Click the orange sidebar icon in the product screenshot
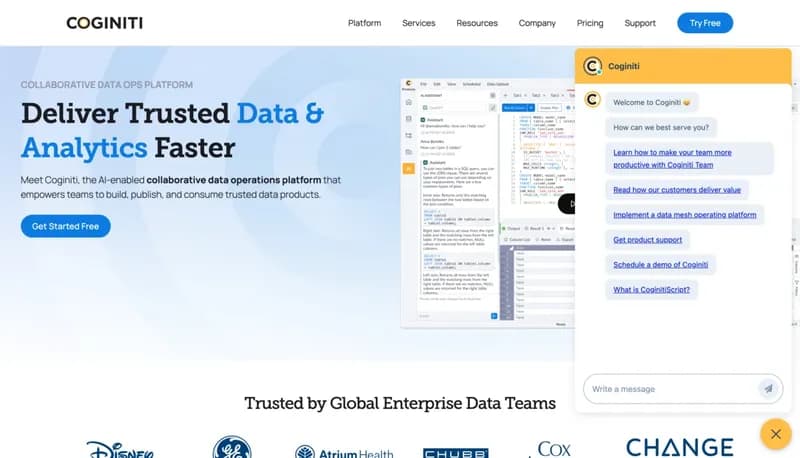 [x=409, y=169]
